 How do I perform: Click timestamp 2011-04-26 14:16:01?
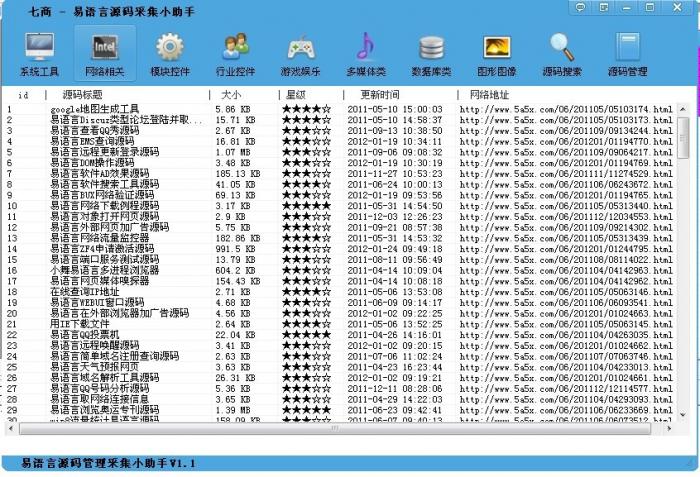click(x=395, y=335)
